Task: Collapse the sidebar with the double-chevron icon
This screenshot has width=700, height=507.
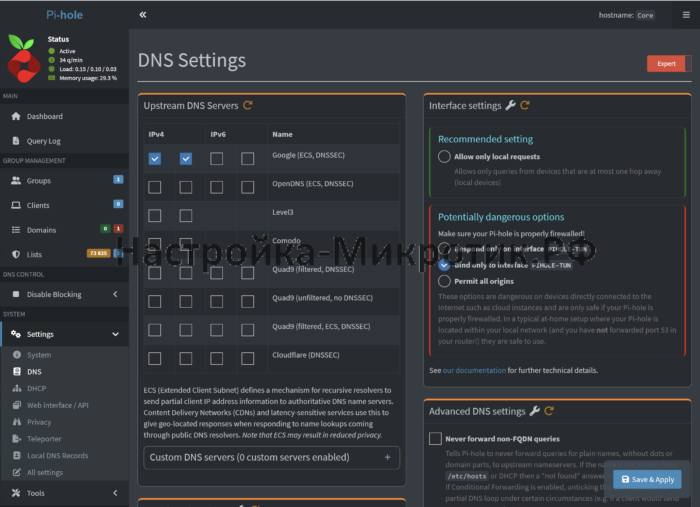Action: pos(142,15)
